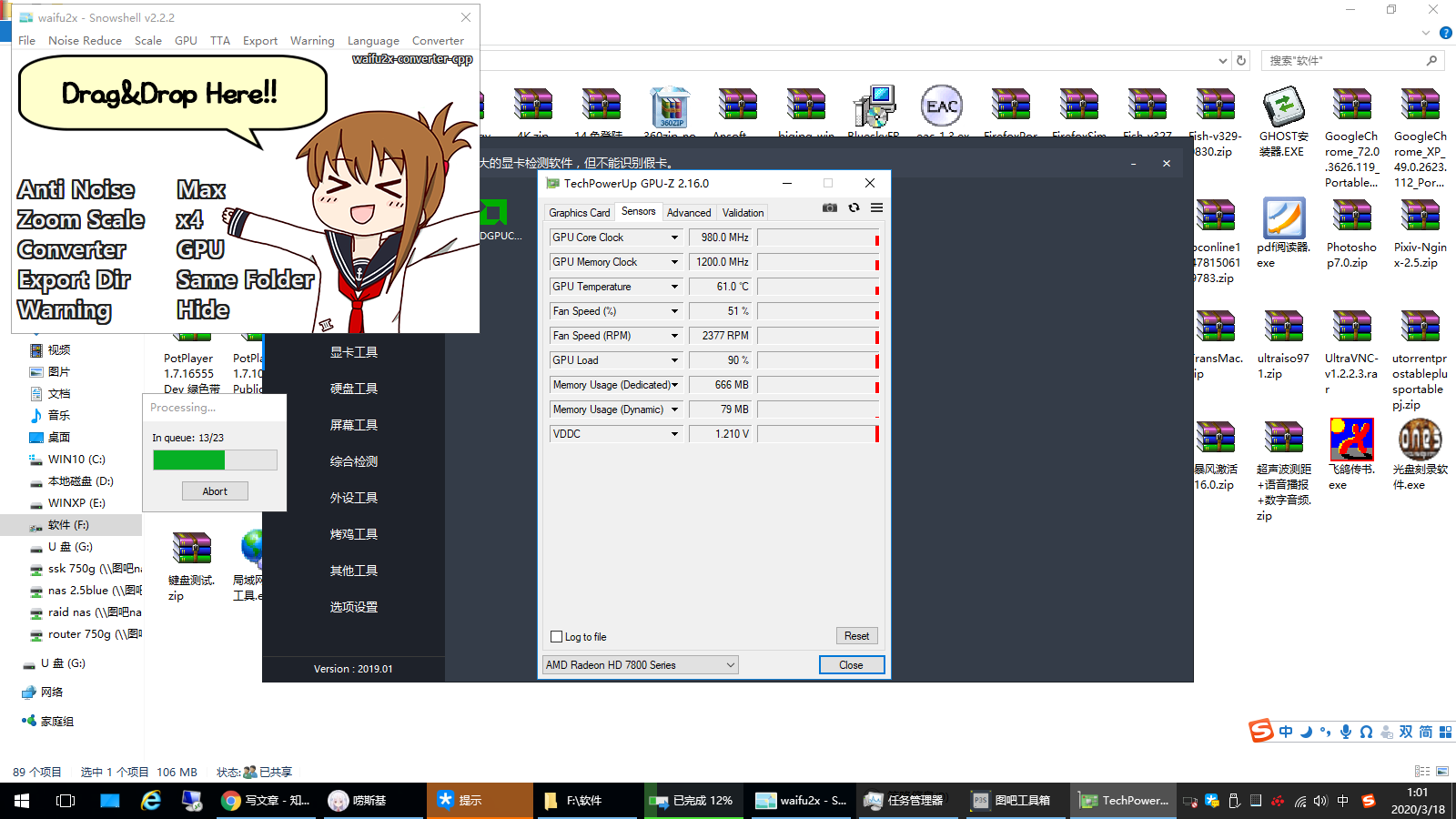Click the Explorer 搜索"软件" search field
Screen dimensions: 1456x819
[x=1353, y=60]
